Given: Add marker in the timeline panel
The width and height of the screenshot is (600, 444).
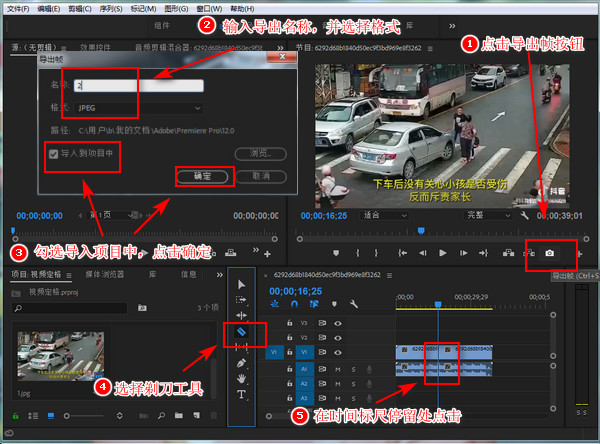Looking at the screenshot, I should [x=334, y=304].
